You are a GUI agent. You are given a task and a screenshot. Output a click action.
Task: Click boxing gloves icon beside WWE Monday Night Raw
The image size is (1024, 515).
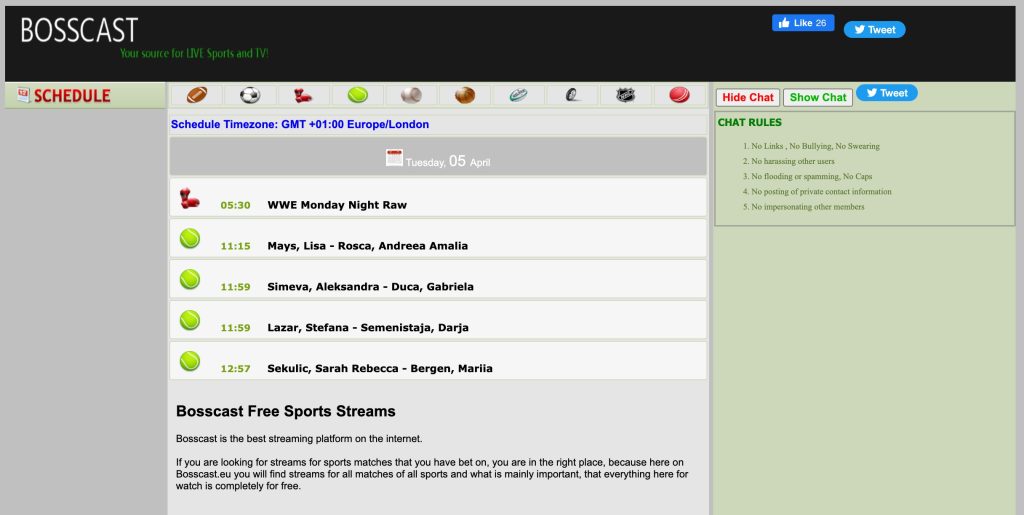click(189, 198)
